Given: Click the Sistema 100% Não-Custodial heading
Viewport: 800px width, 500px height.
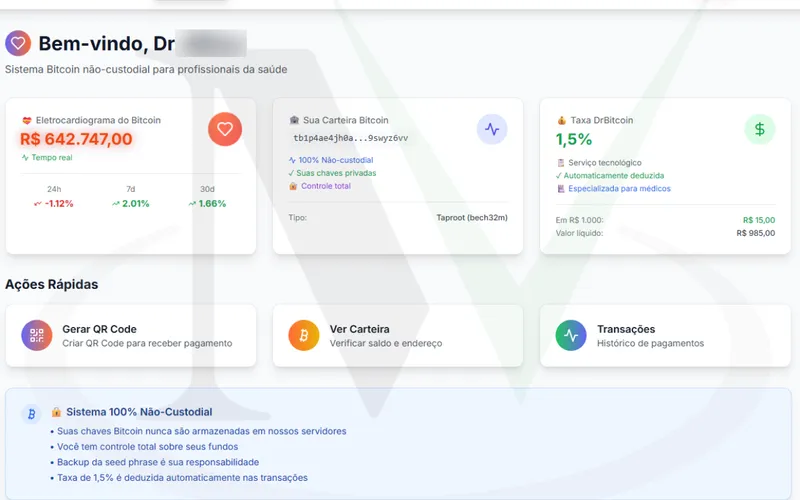Looking at the screenshot, I should pos(139,412).
